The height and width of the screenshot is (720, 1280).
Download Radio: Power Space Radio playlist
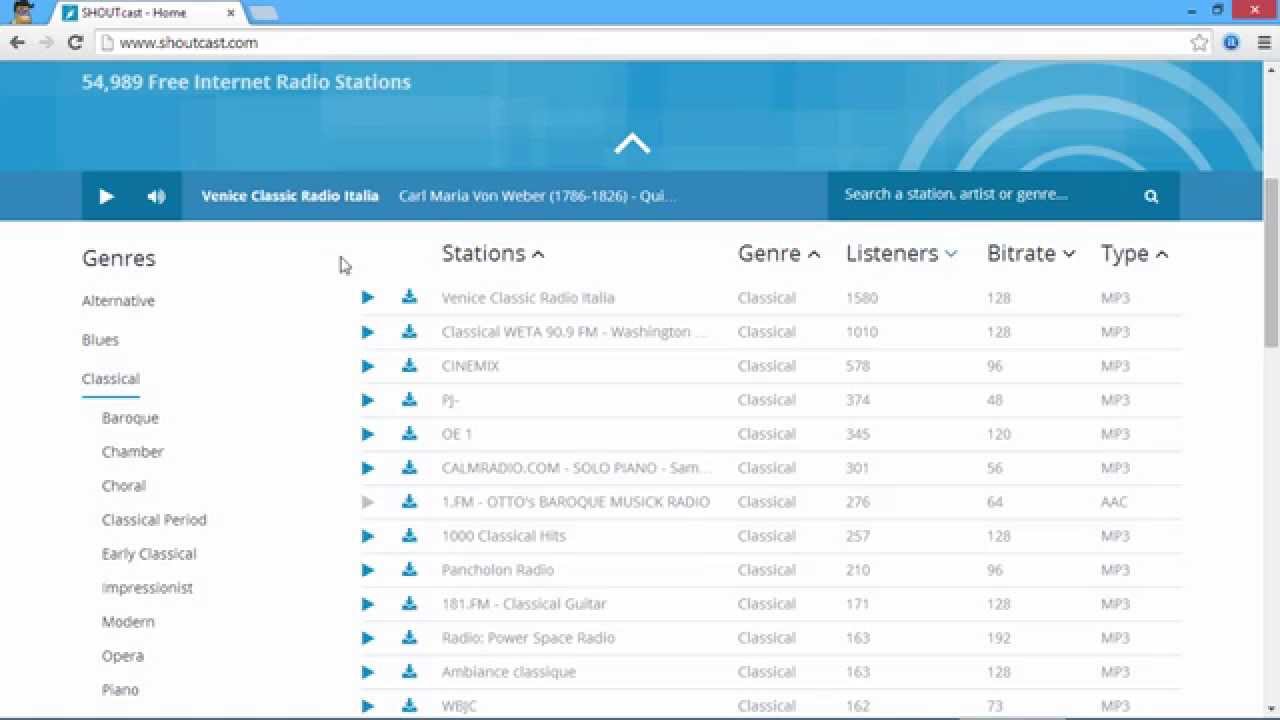tap(409, 637)
